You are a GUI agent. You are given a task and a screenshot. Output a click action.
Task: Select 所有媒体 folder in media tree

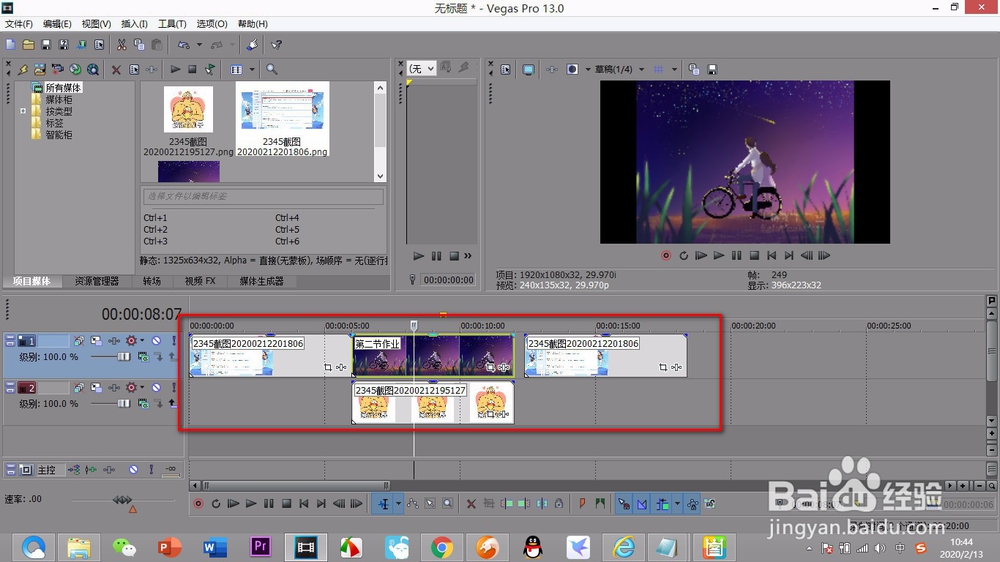[x=63, y=87]
